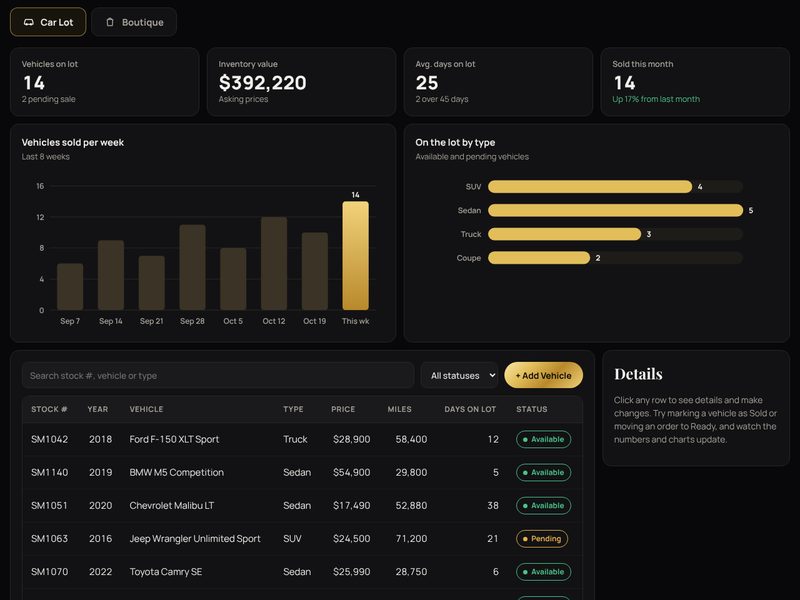Click the SUV bar in type chart
This screenshot has height=600, width=800.
(590, 187)
